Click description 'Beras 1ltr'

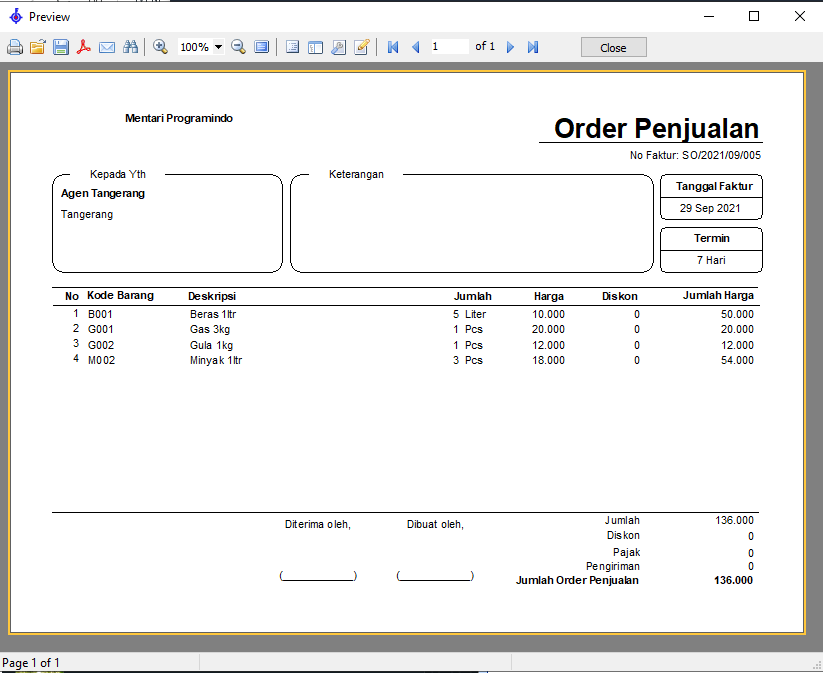(213, 314)
